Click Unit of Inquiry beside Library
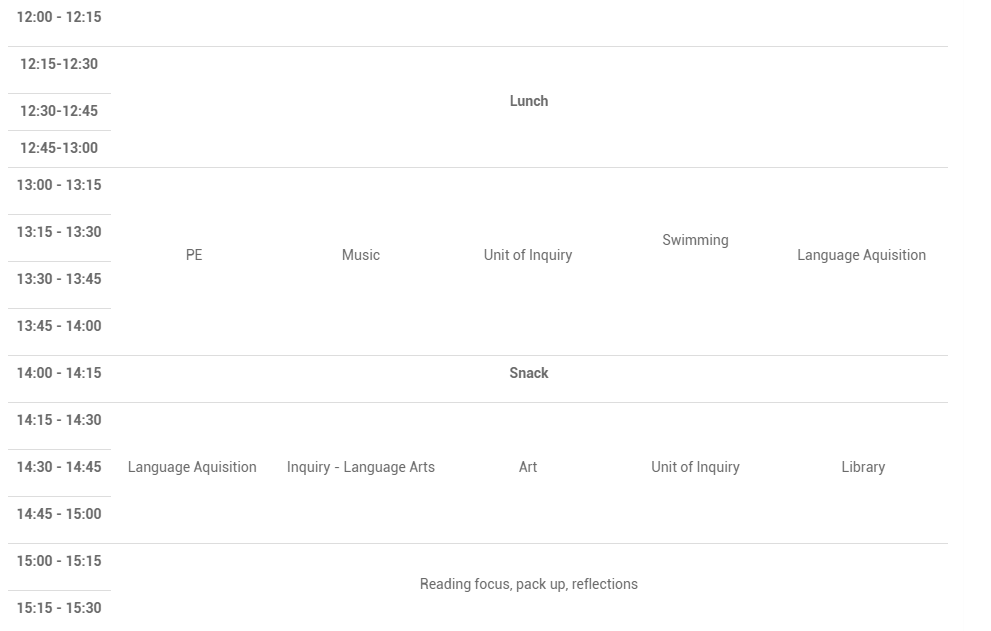 [695, 467]
